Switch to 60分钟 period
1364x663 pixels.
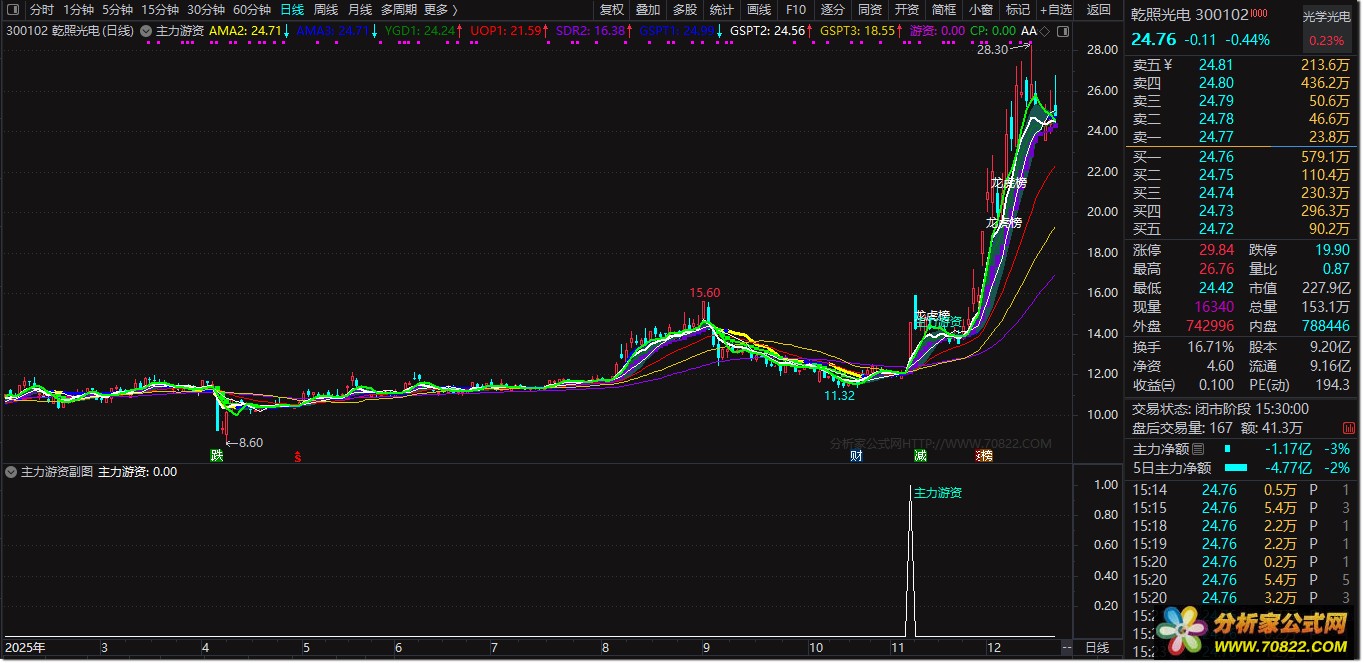(x=252, y=10)
